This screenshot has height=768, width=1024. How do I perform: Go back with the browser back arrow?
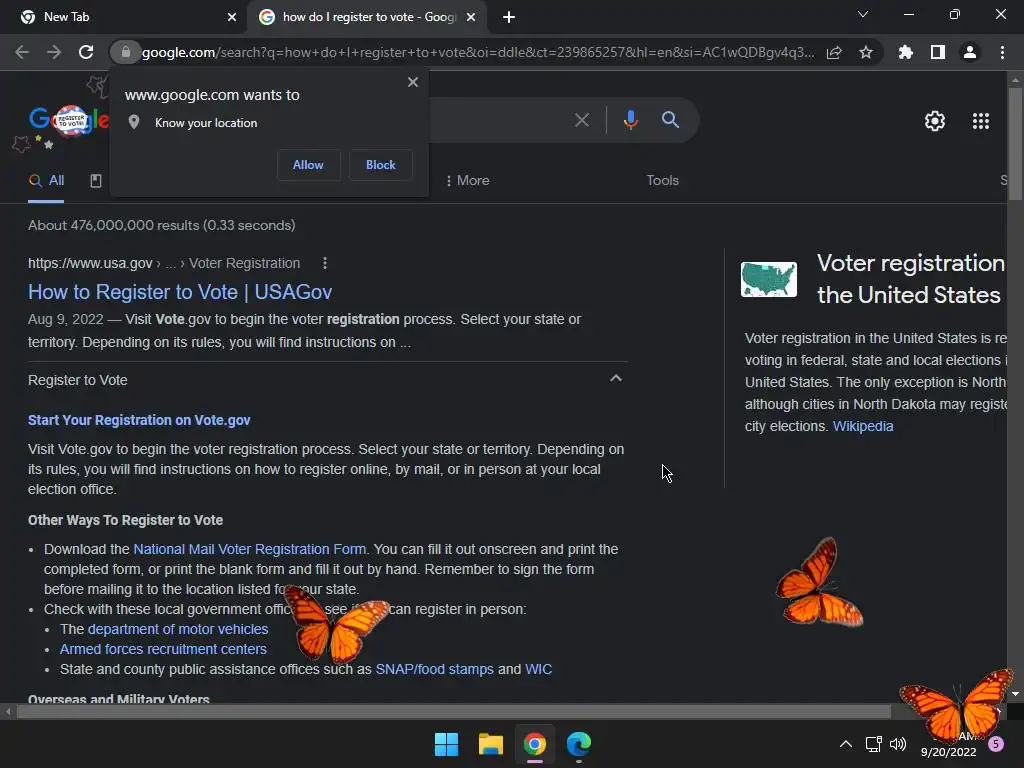22,52
